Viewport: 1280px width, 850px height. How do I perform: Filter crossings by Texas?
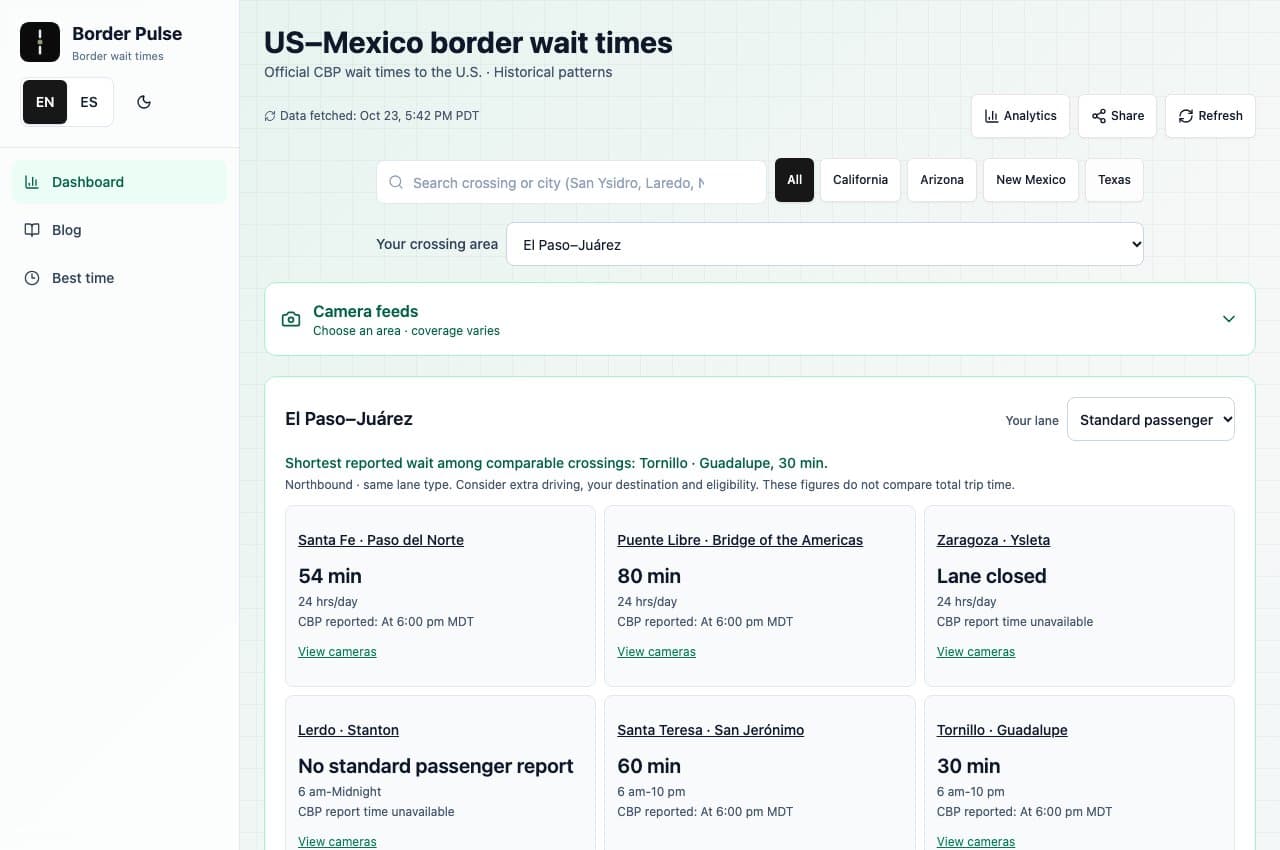[1114, 180]
